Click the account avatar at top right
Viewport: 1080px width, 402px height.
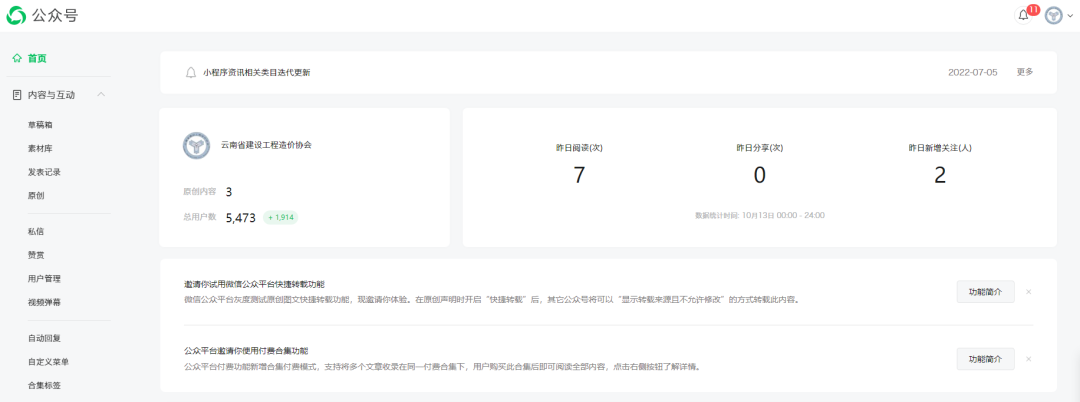pyautogui.click(x=1054, y=15)
